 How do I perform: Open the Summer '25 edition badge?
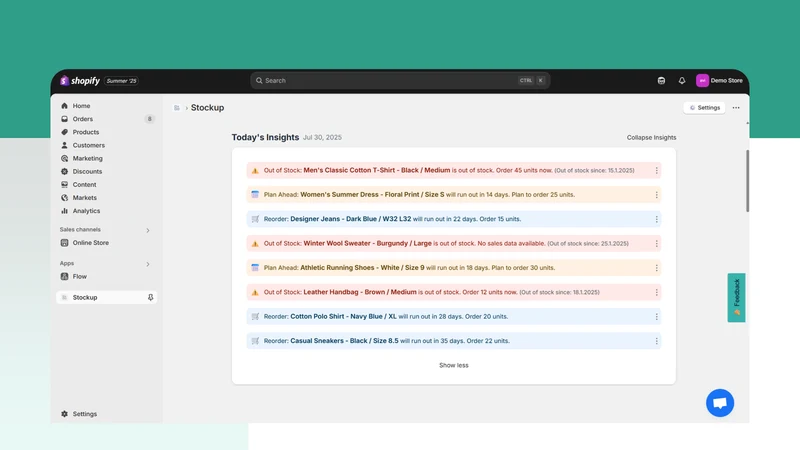pyautogui.click(x=121, y=81)
